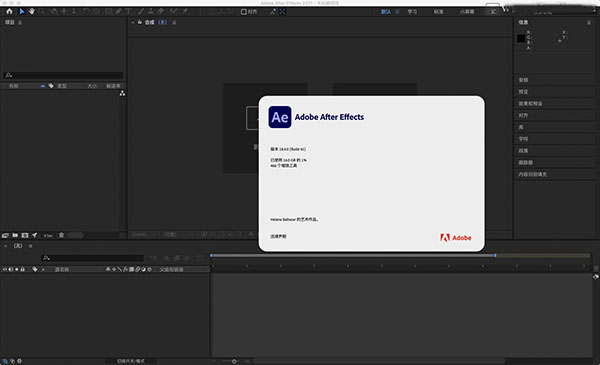Create a new composition from the Project panel

(x=25, y=235)
